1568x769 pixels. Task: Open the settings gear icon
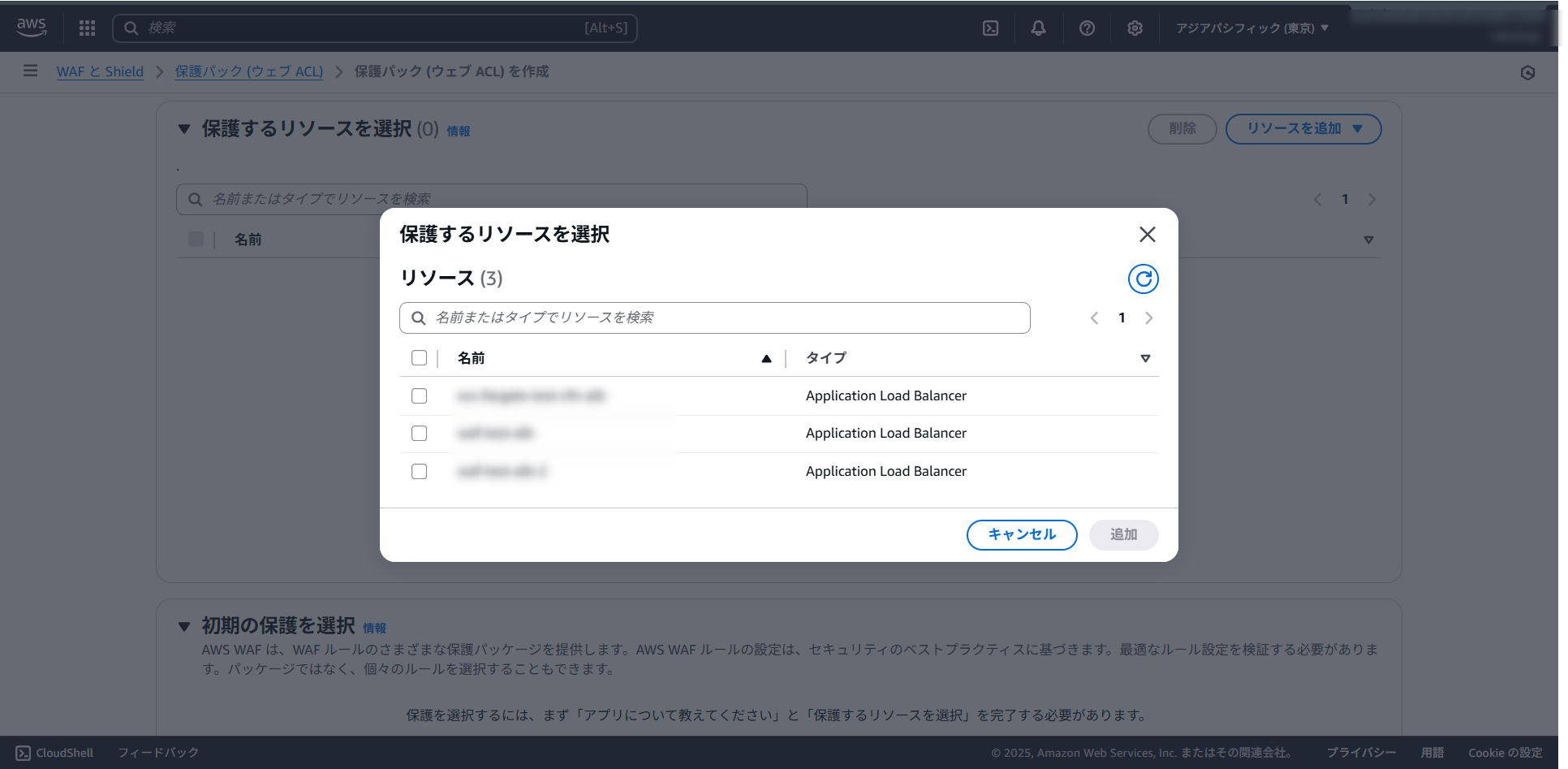click(x=1135, y=28)
